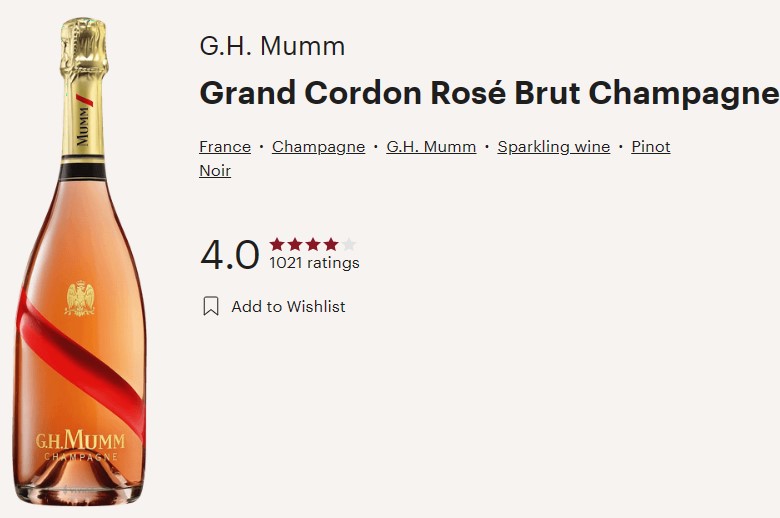
Task: Click the gold foil top of the bottle
Action: 83,50
